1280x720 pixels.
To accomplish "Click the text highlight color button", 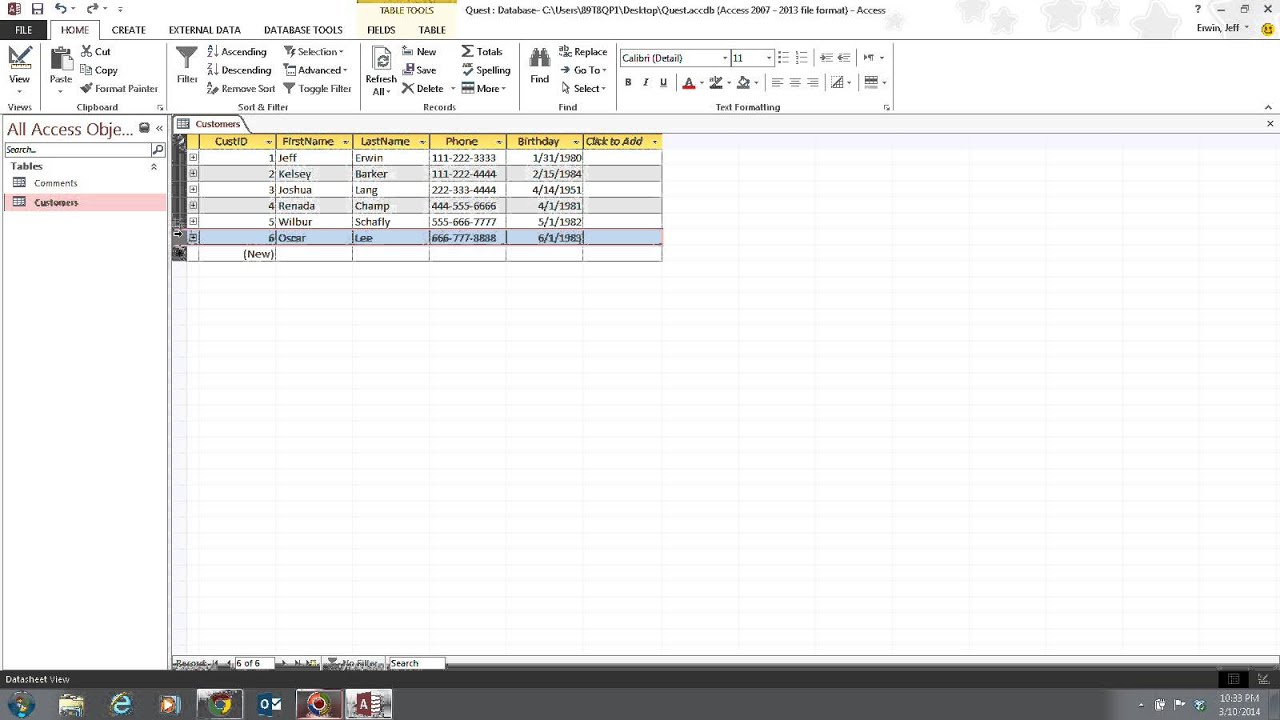I will (x=715, y=82).
